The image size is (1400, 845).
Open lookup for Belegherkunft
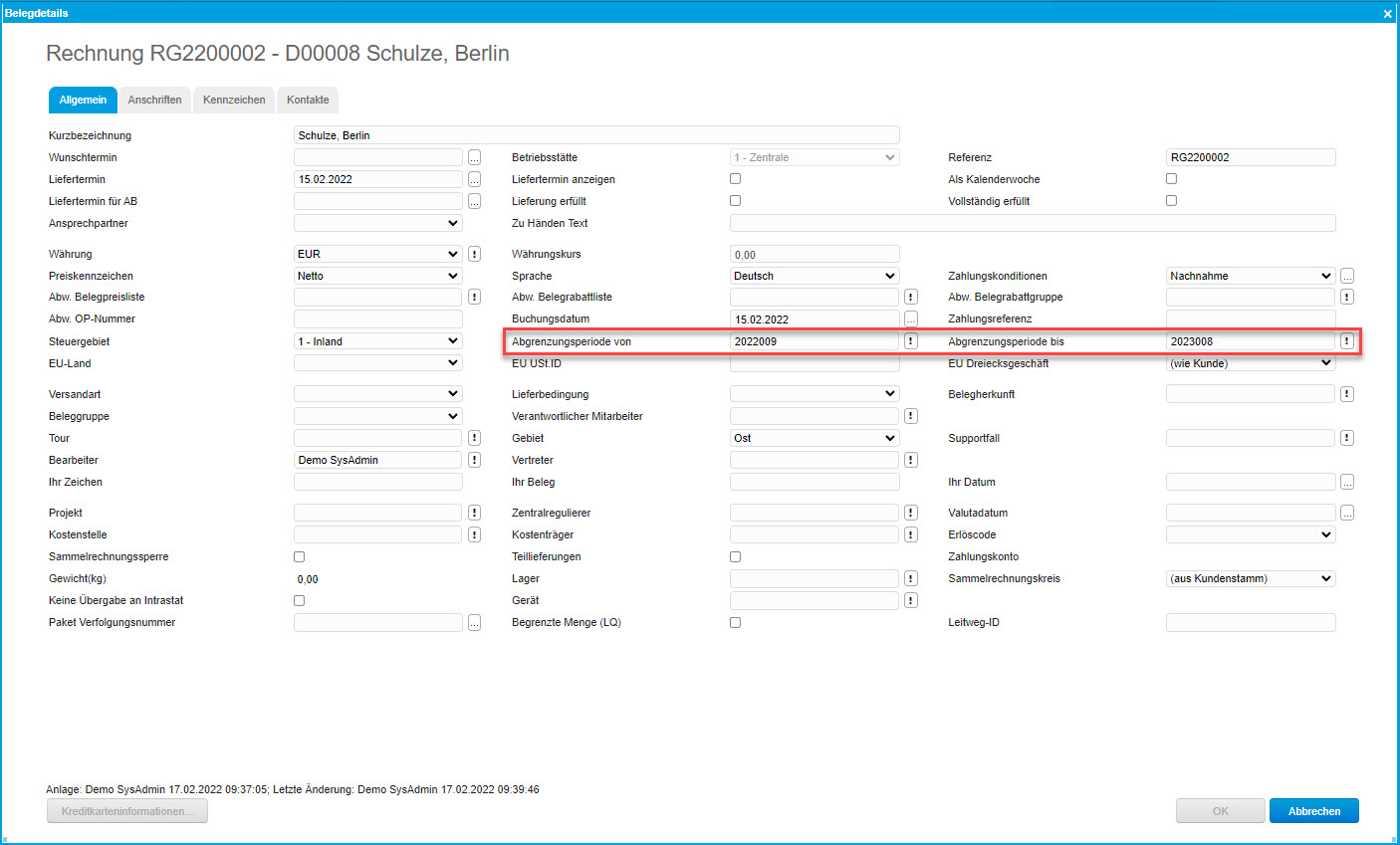click(x=1347, y=394)
